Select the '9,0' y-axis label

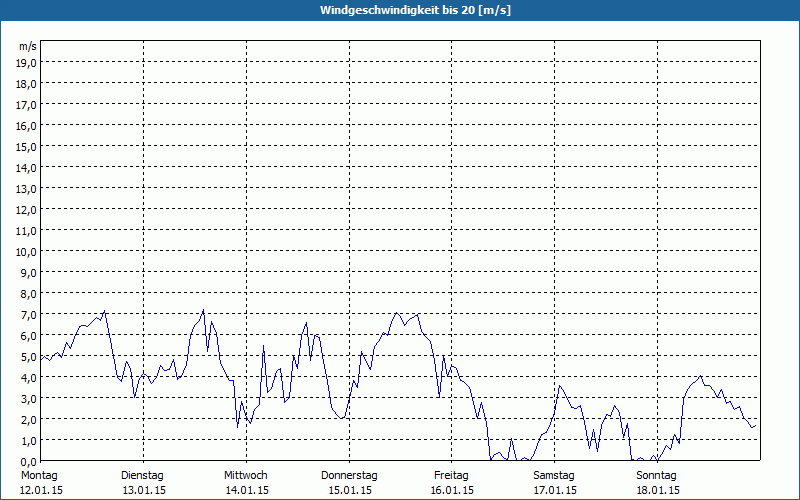coord(28,273)
